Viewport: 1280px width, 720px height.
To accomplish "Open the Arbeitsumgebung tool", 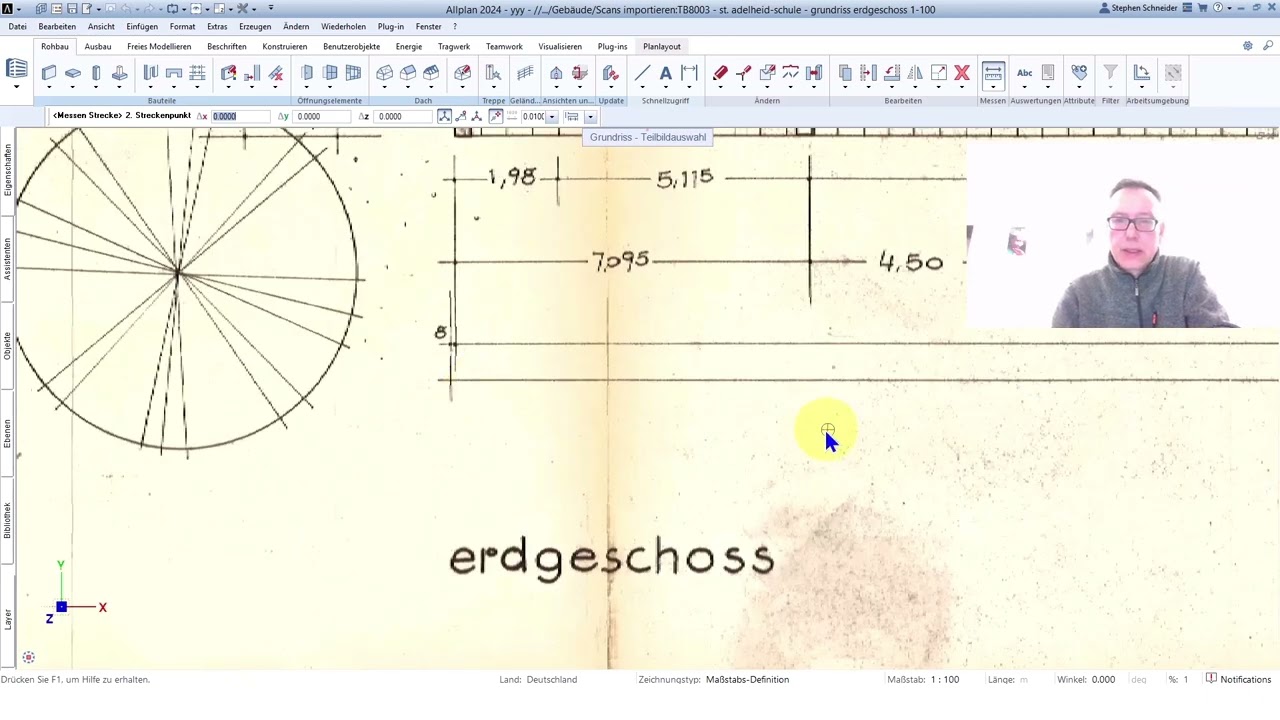I will click(x=1142, y=73).
